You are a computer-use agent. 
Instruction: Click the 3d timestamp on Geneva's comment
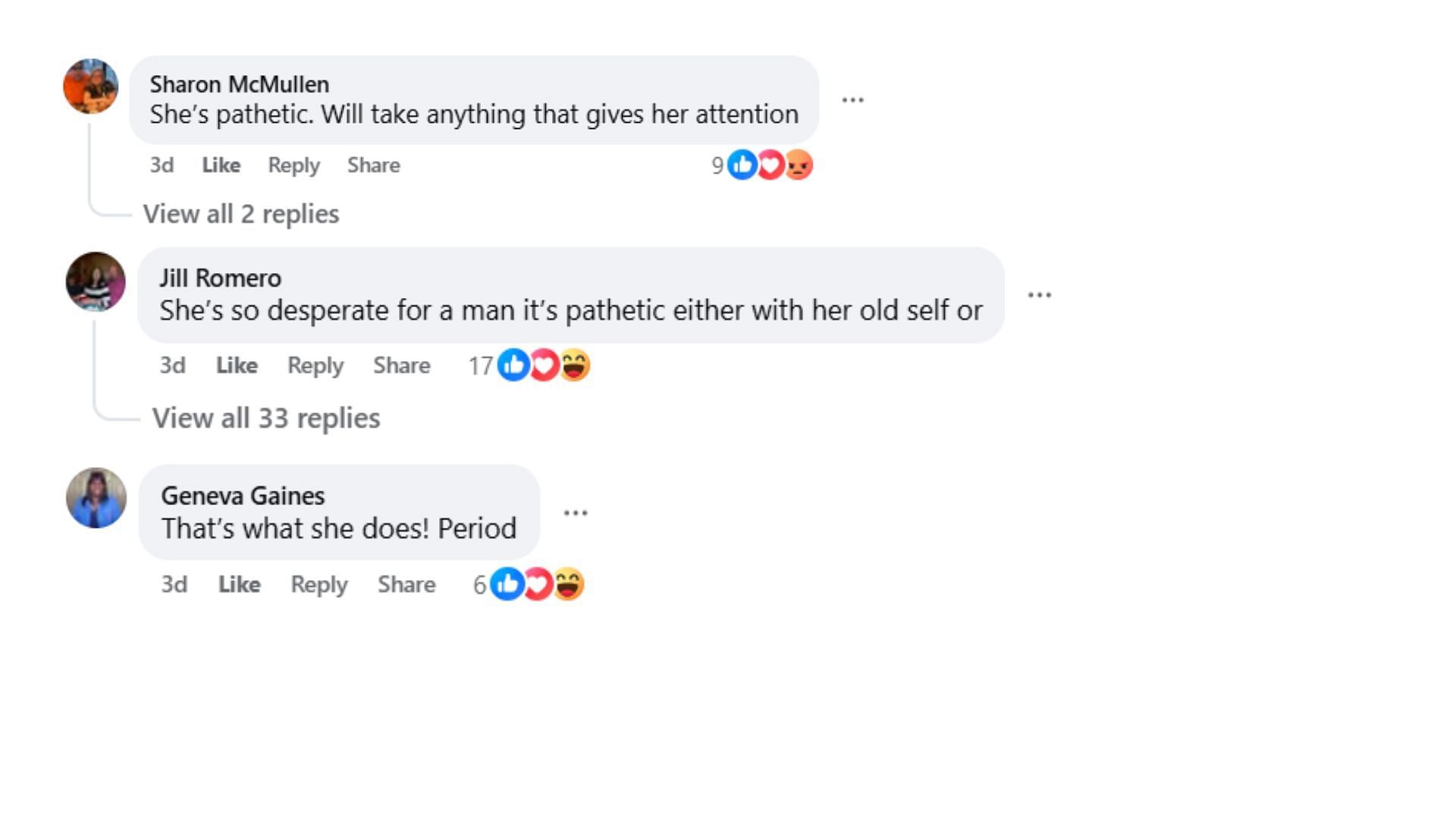click(x=174, y=585)
